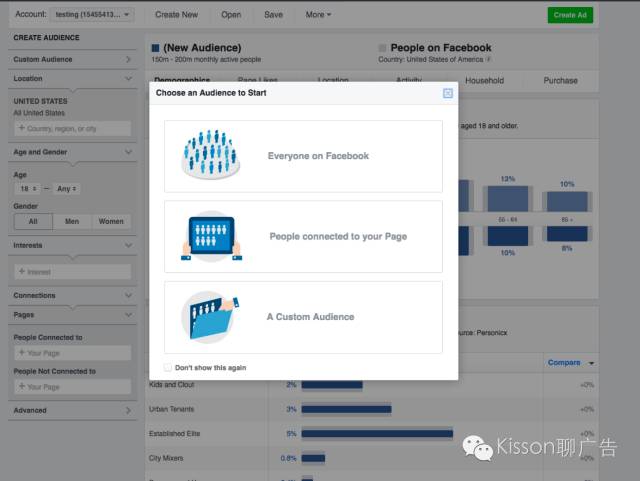Click the blue New Audience color square

[155, 48]
